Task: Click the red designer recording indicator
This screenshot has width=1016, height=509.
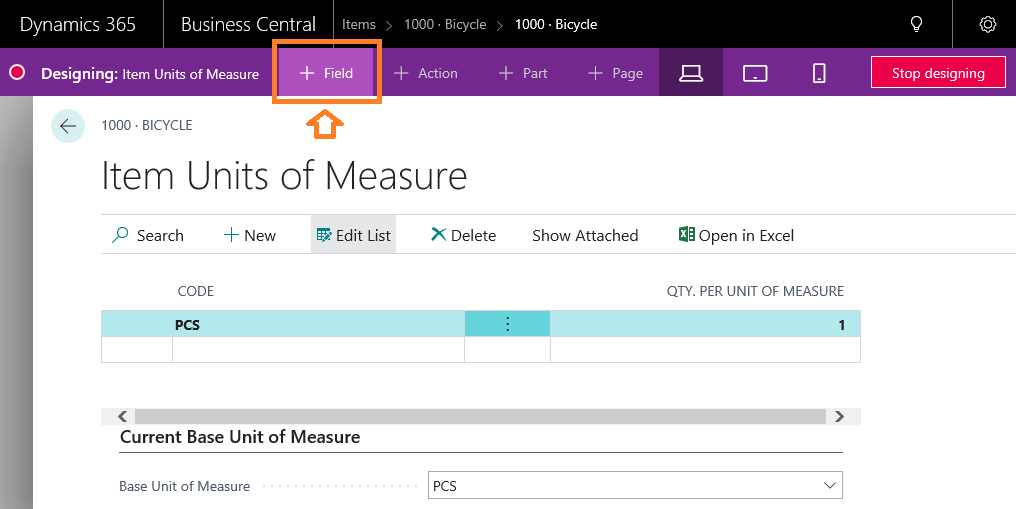Action: click(17, 73)
